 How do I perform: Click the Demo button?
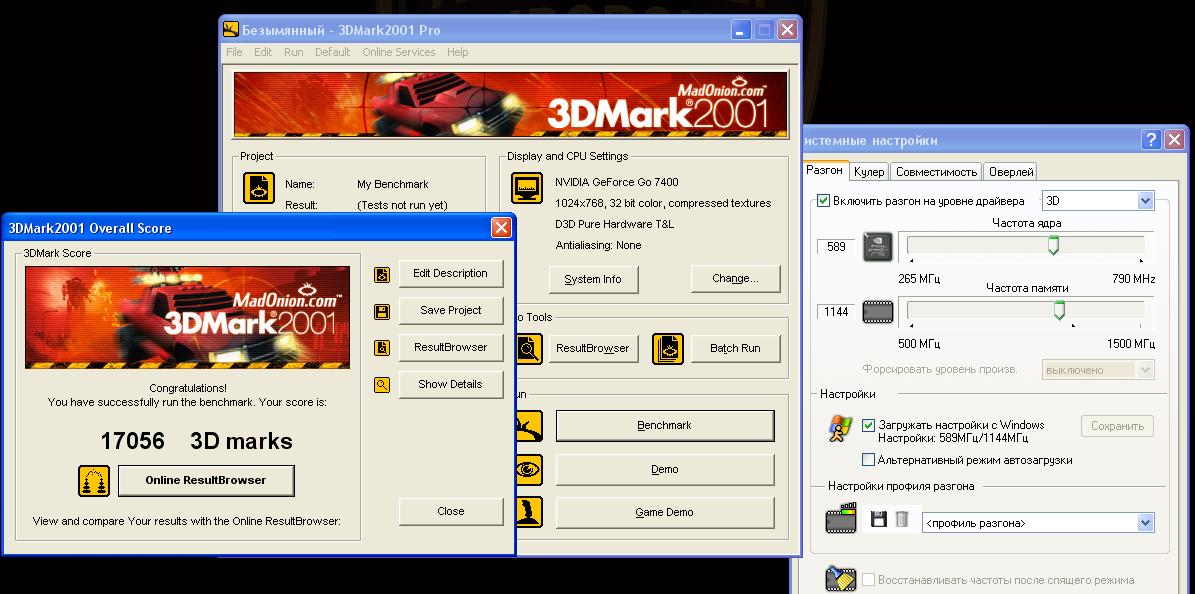pos(665,470)
